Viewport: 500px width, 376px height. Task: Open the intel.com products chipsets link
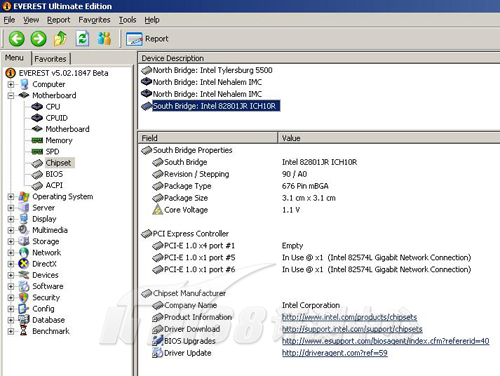tap(349, 317)
